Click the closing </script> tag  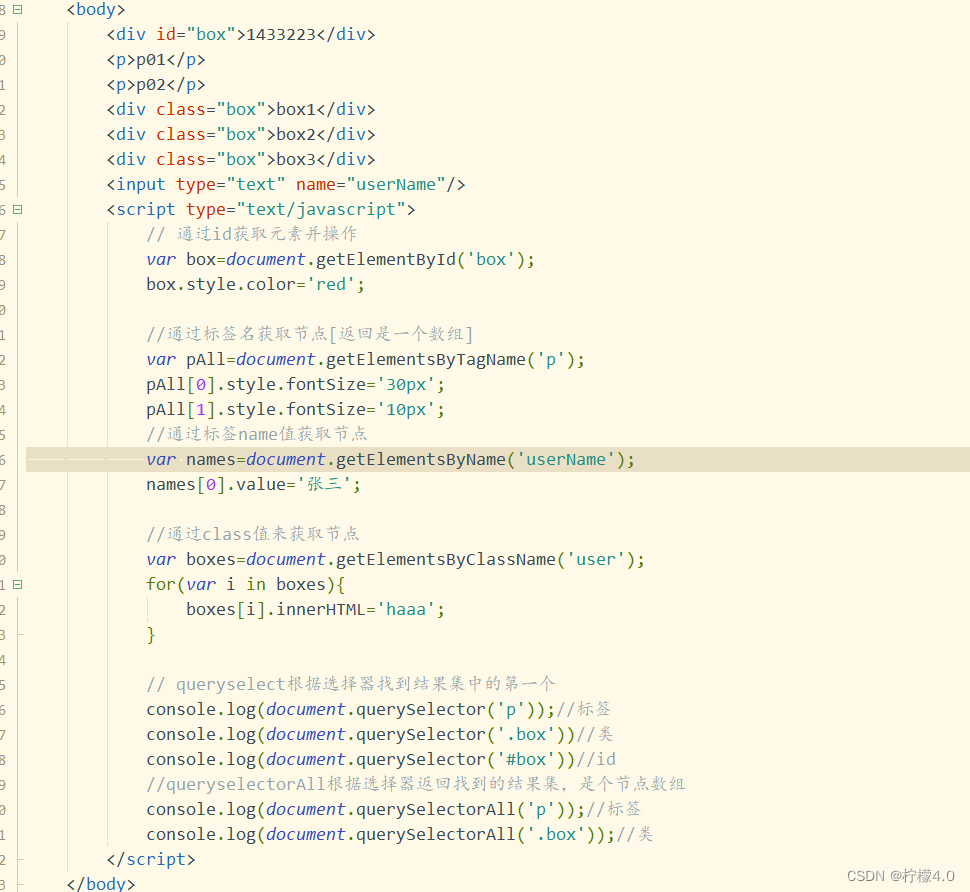click(151, 860)
